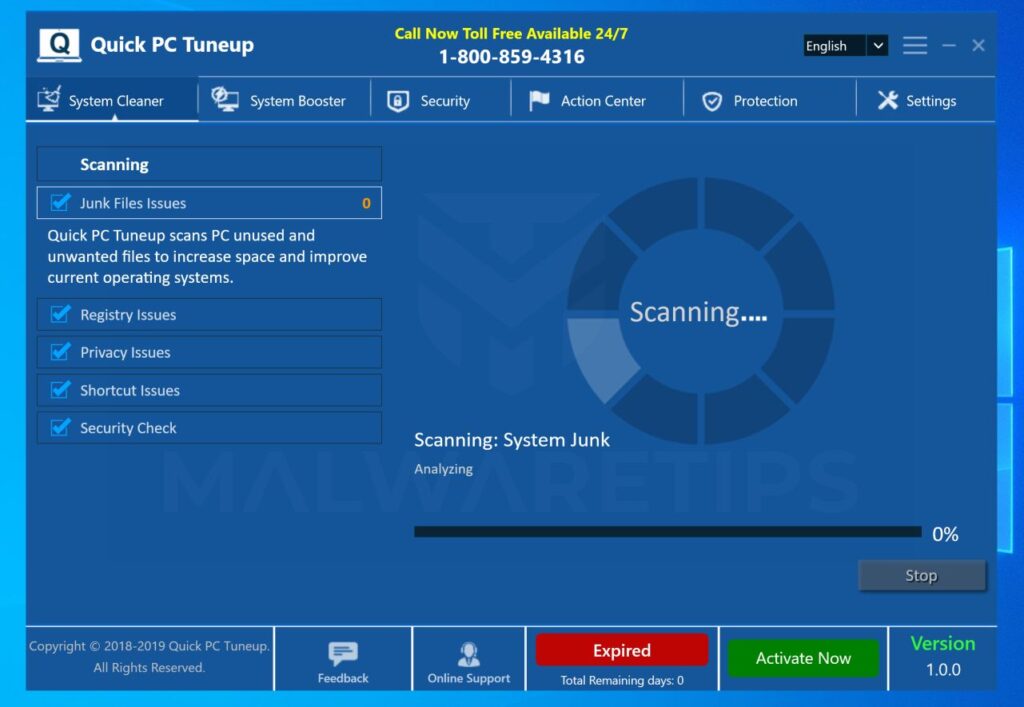Click 'Total Remaining days: 0' text
This screenshot has height=707, width=1024.
pyautogui.click(x=622, y=680)
